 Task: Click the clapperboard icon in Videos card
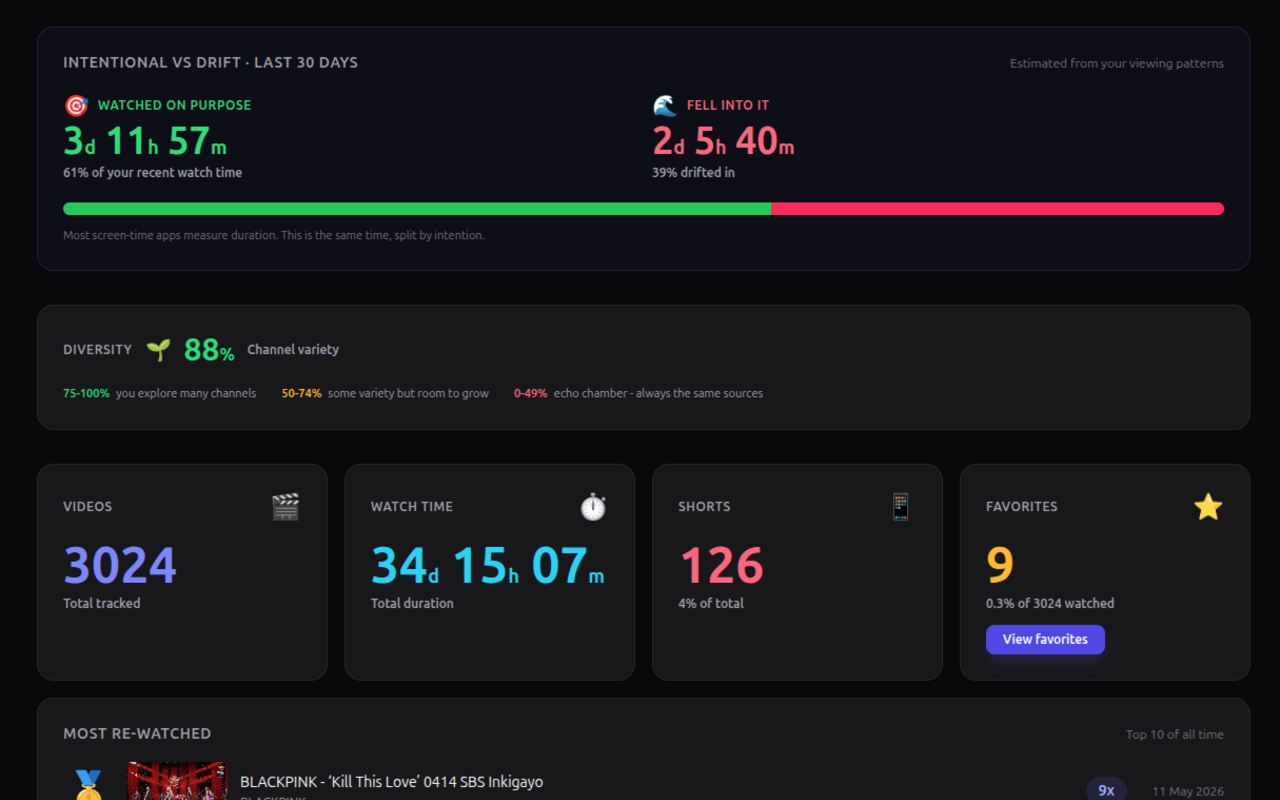pyautogui.click(x=285, y=507)
